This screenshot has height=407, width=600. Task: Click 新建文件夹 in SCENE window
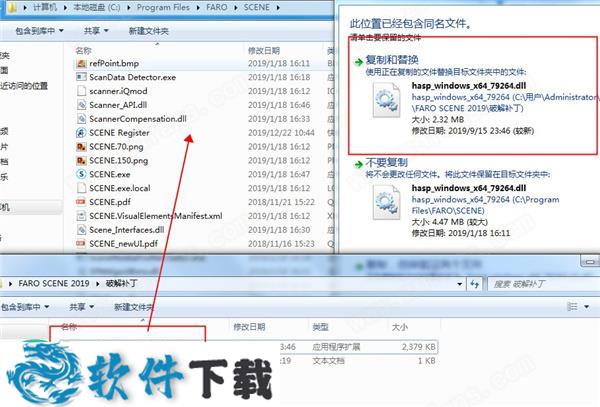148,31
